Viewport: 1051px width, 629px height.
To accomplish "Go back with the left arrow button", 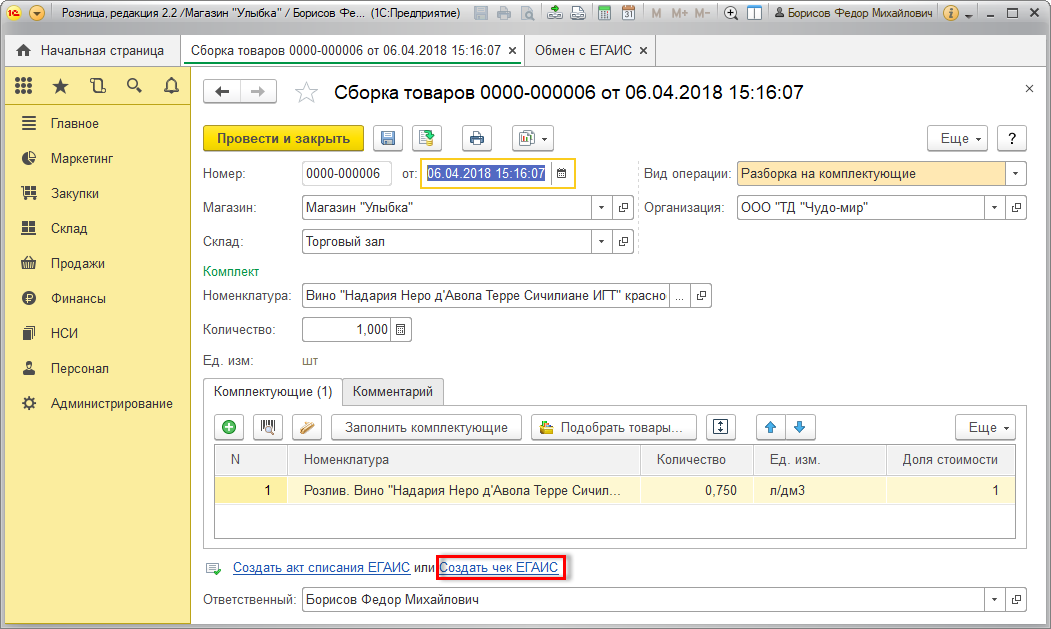I will 222,91.
